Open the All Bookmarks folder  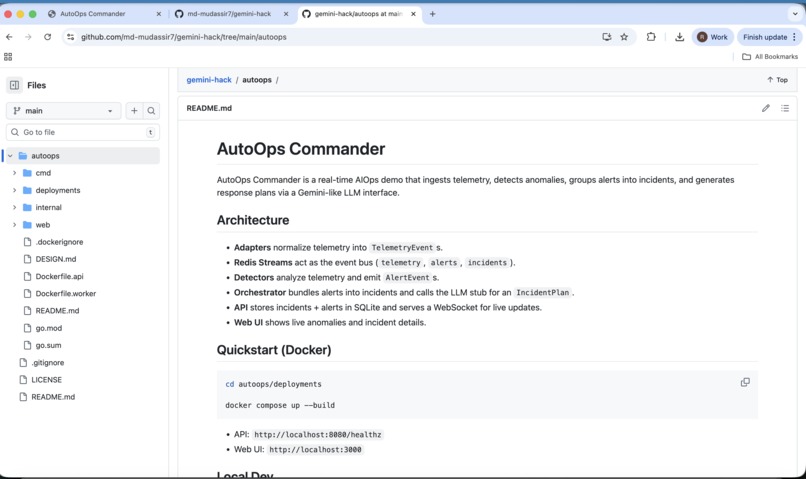(x=770, y=57)
